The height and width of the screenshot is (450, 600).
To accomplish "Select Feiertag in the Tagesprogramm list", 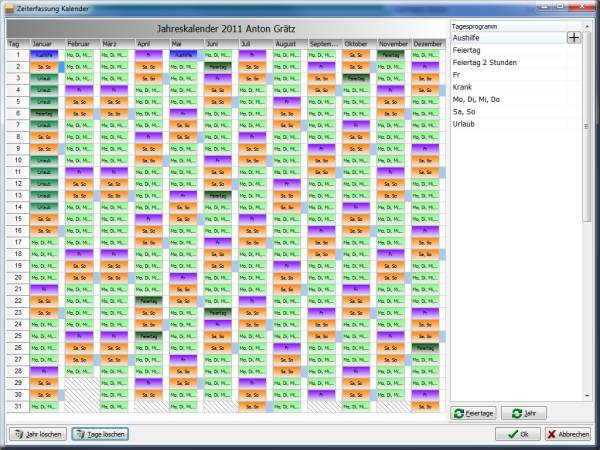I will [515, 50].
